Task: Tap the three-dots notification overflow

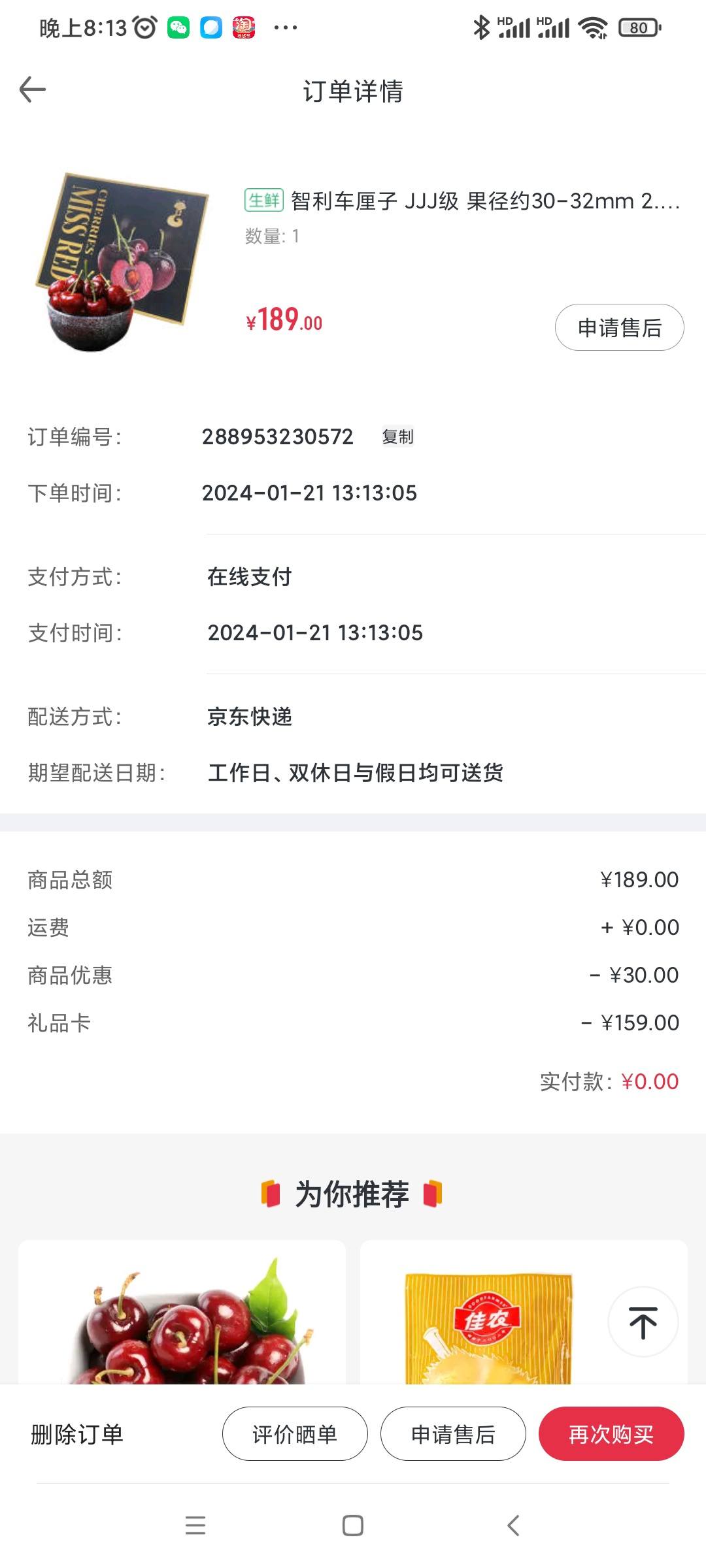Action: coord(286,27)
